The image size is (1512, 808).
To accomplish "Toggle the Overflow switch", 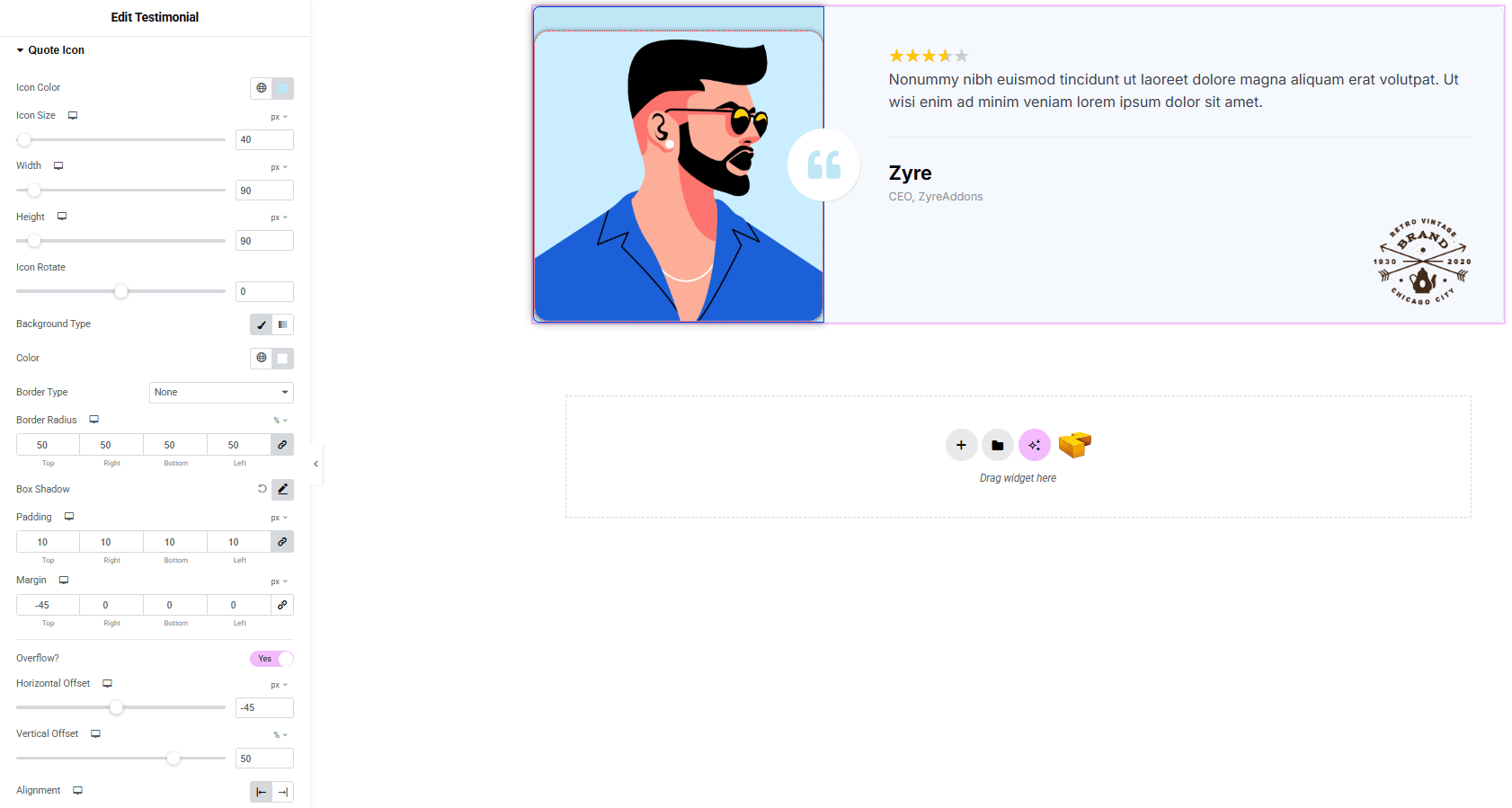I will click(x=271, y=659).
